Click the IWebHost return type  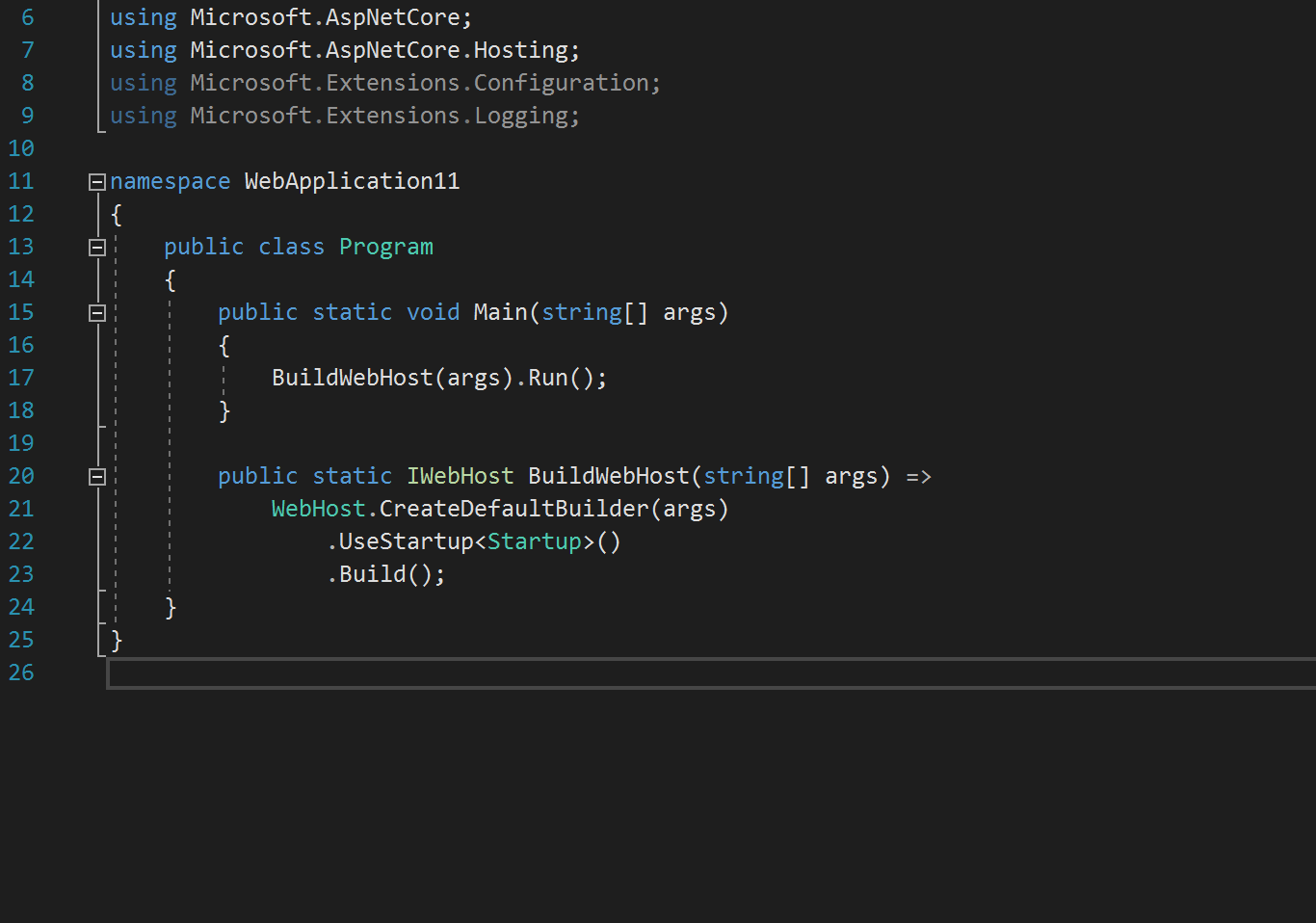click(460, 475)
